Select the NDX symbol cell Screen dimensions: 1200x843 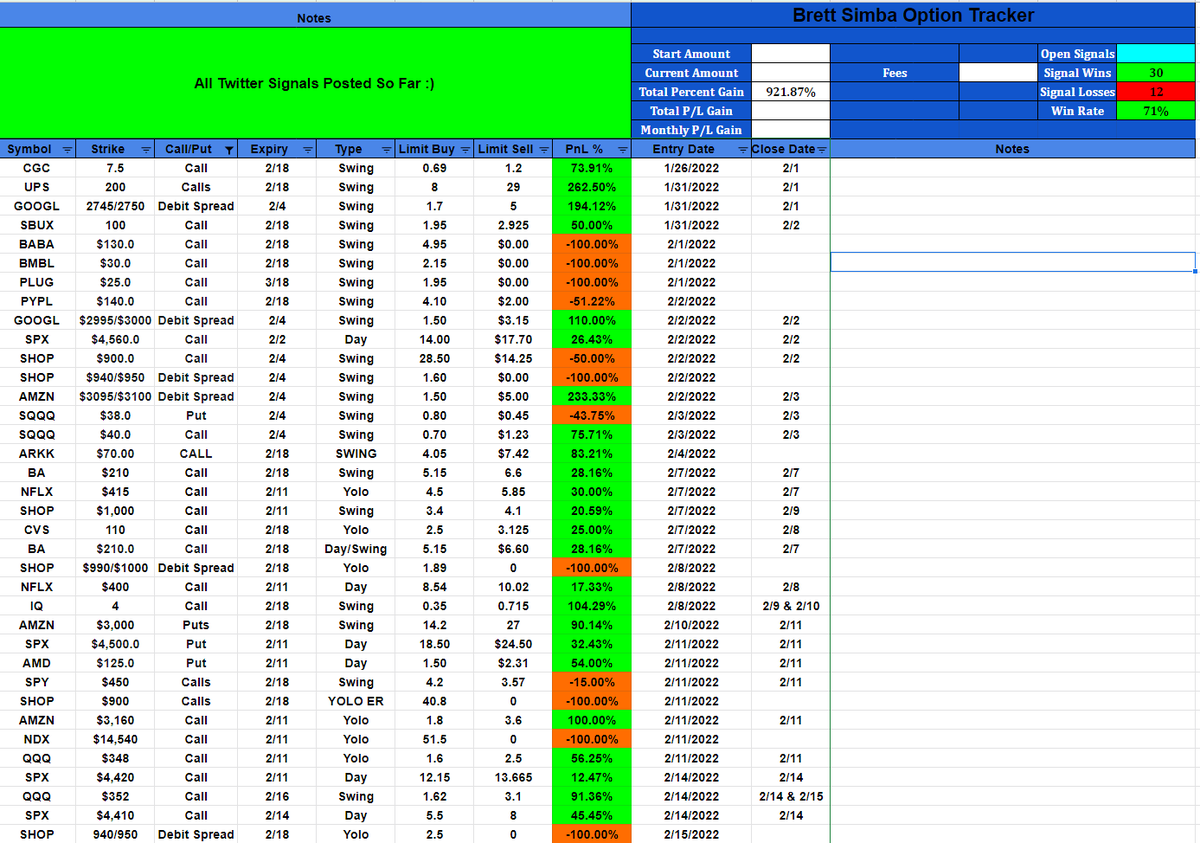37,739
